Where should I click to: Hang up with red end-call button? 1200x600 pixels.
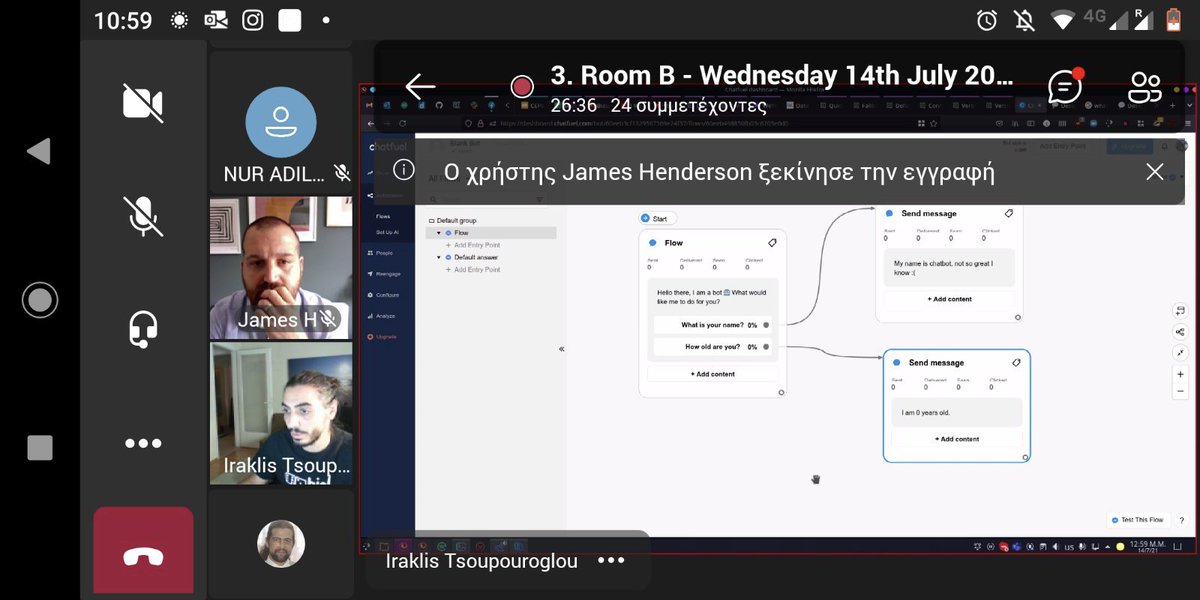click(143, 550)
